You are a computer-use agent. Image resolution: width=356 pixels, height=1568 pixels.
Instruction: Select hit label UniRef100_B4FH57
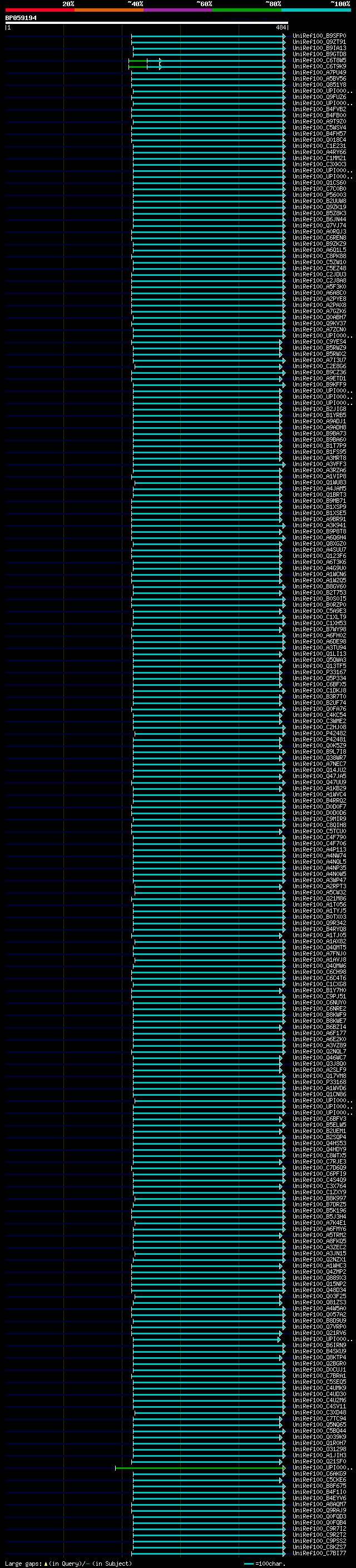coord(319,134)
